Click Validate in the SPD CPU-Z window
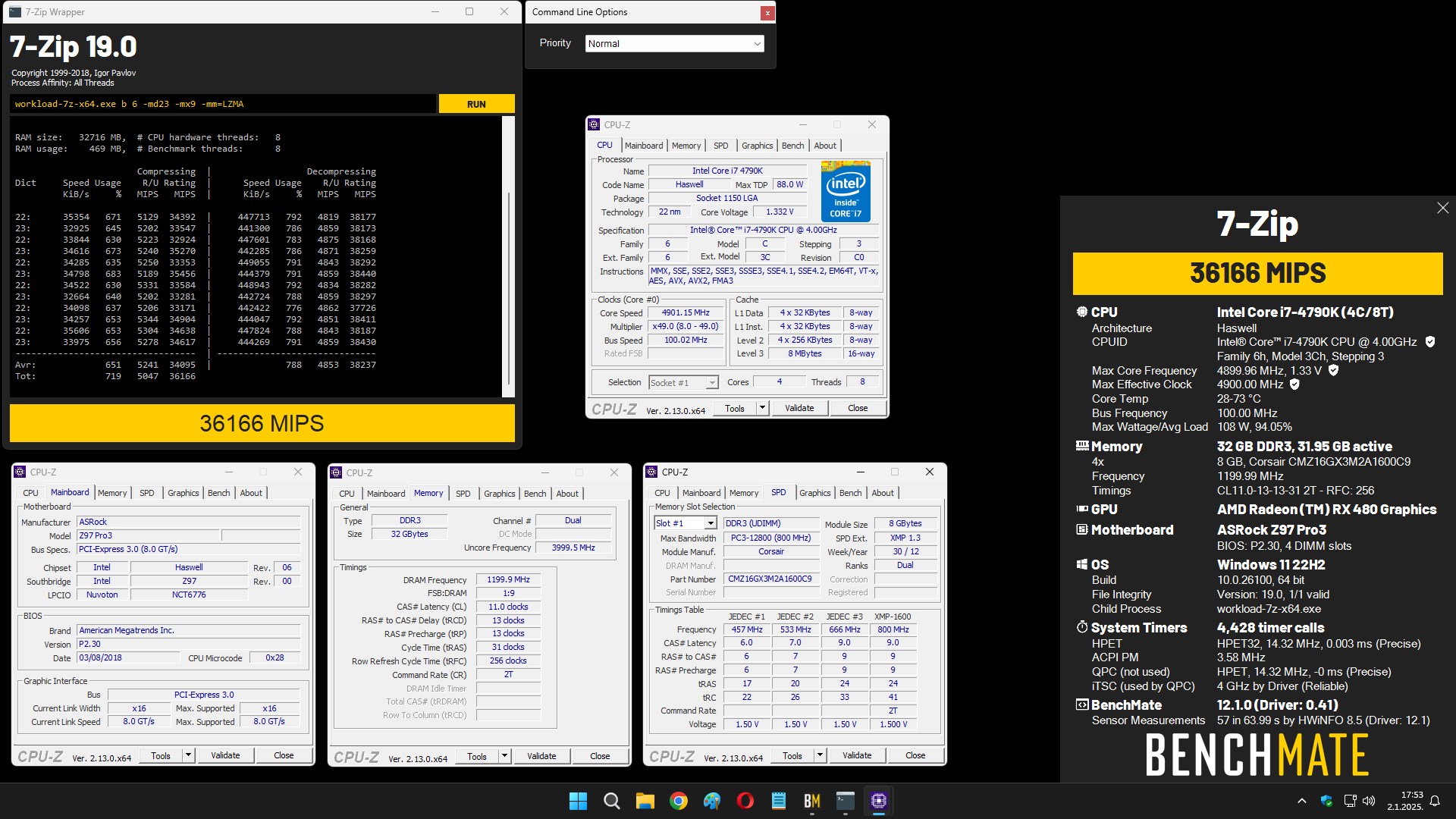The width and height of the screenshot is (1456, 819). point(857,755)
